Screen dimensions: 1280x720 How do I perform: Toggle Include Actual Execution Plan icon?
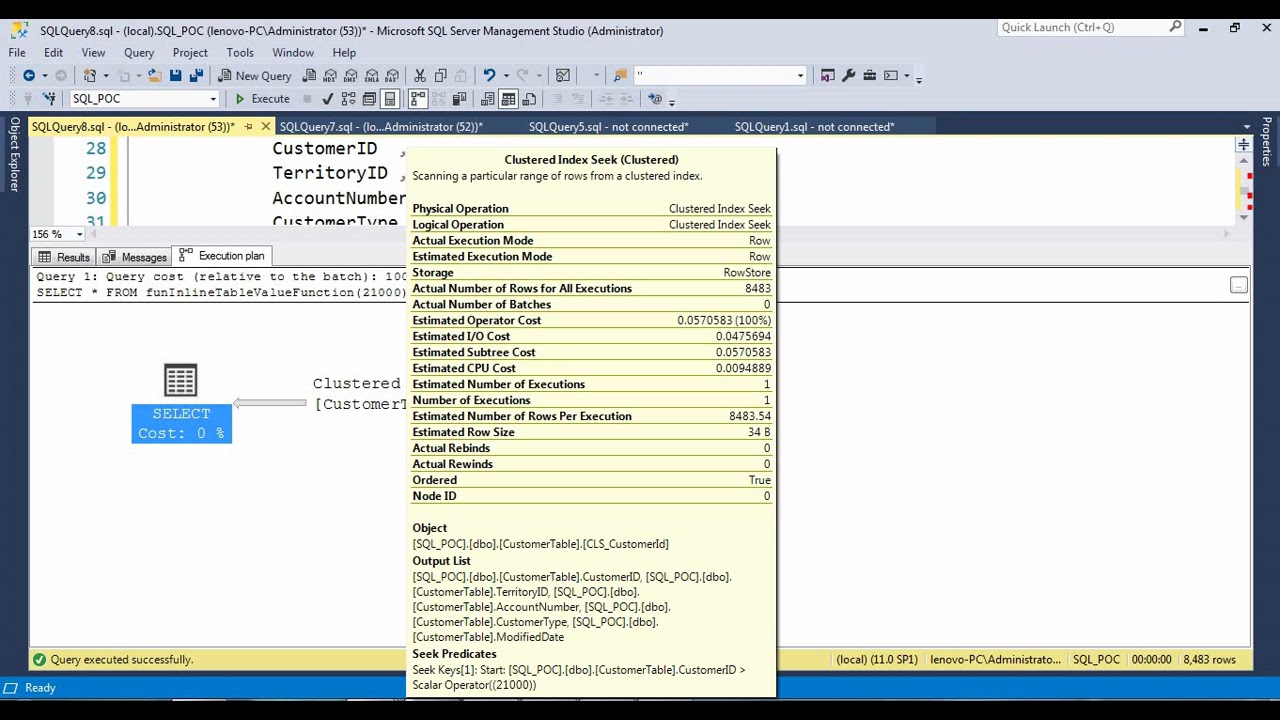point(417,98)
